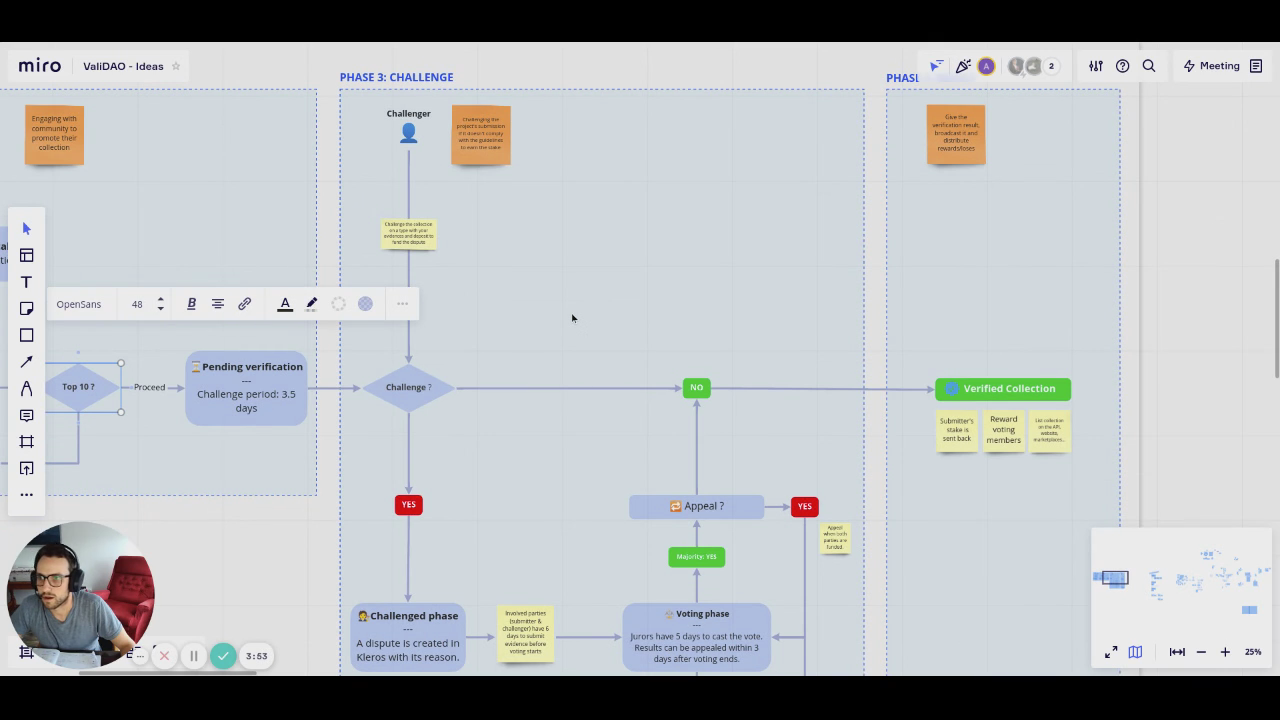Click the 25% zoom level

(1253, 652)
